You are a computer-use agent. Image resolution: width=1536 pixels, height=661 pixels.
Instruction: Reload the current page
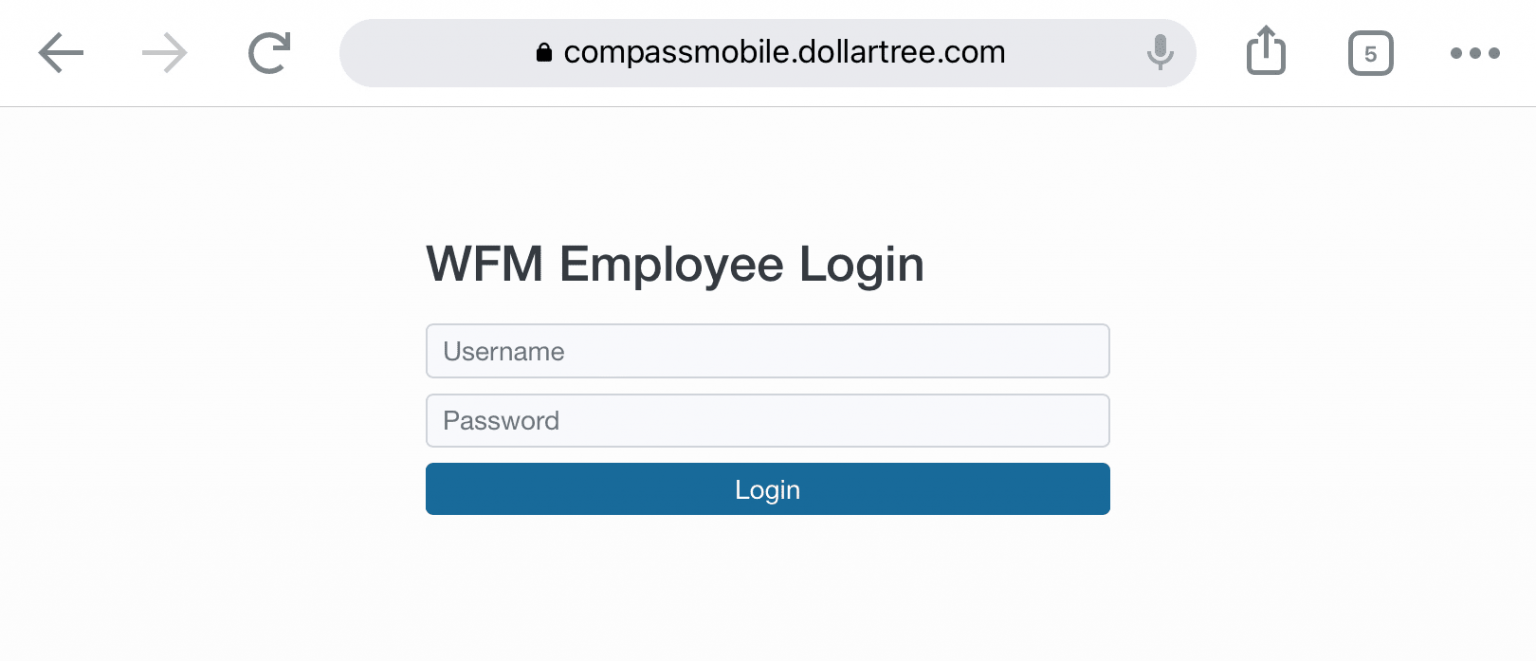click(x=268, y=52)
